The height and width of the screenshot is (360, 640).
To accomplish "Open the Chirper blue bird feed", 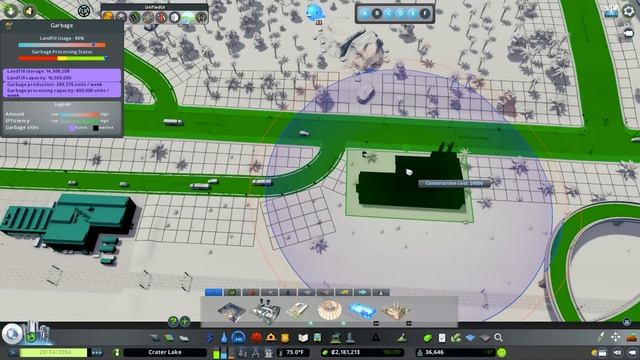I will click(315, 12).
